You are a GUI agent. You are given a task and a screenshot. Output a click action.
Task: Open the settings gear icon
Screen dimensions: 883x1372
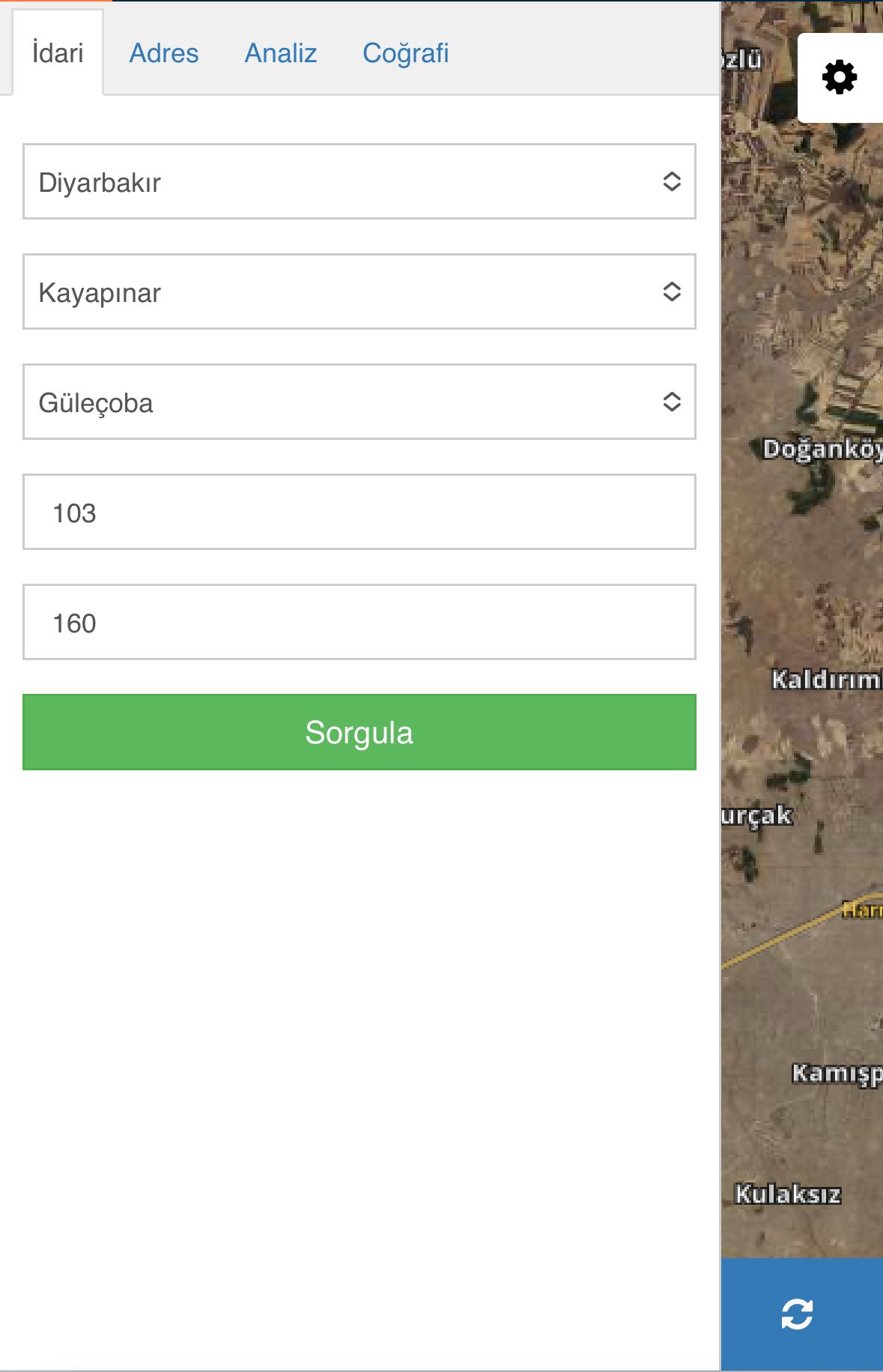[840, 77]
